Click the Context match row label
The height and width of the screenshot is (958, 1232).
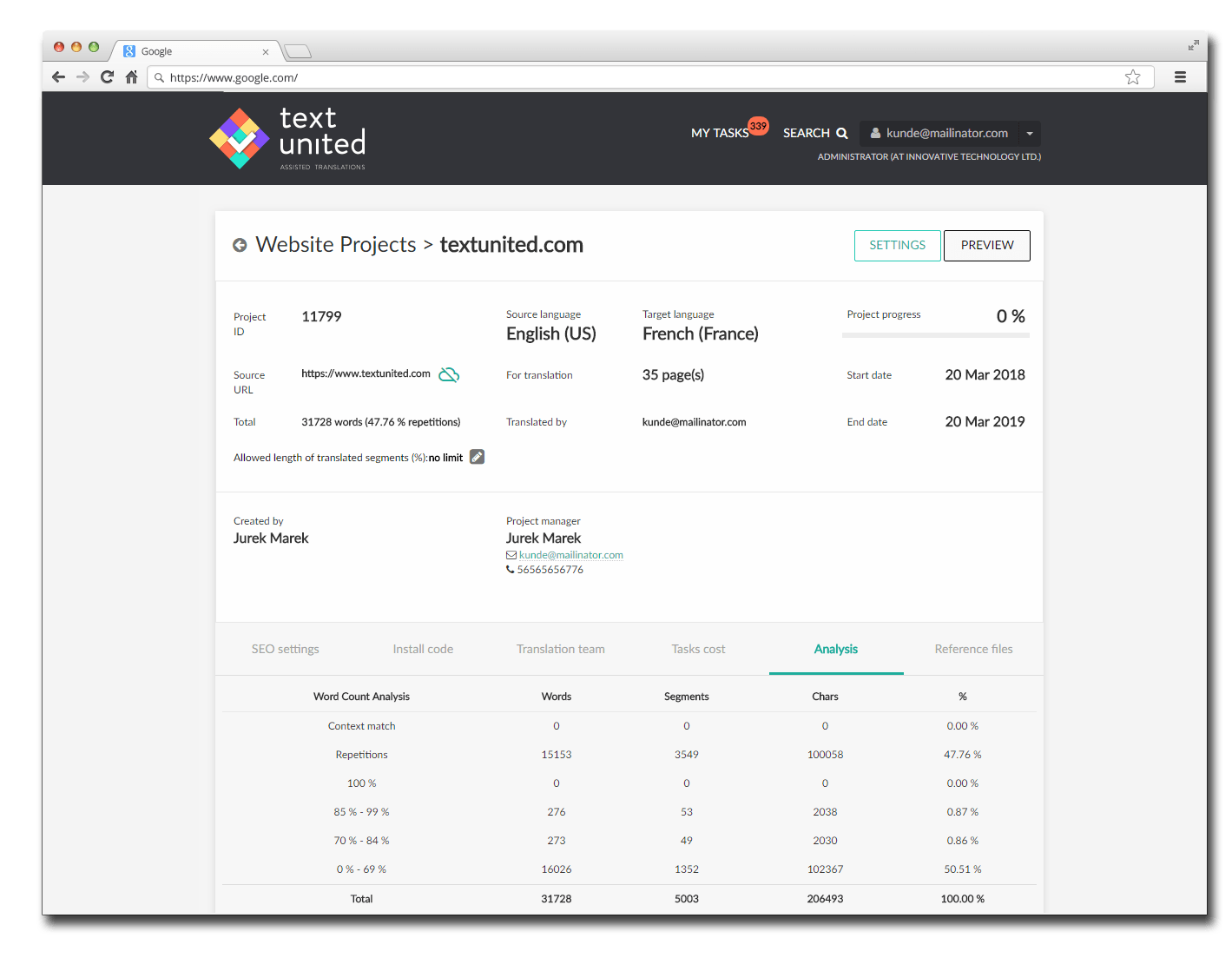(x=362, y=726)
